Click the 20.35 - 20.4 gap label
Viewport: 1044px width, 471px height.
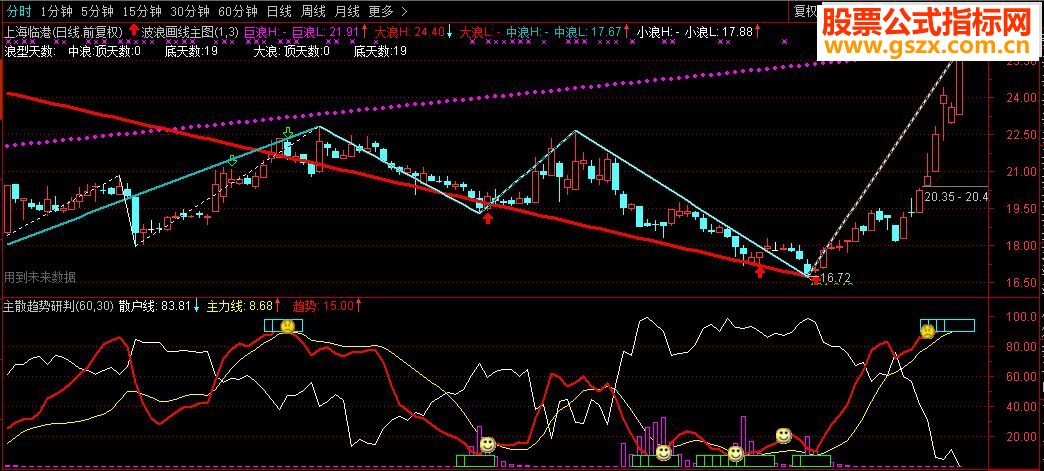[x=955, y=197]
